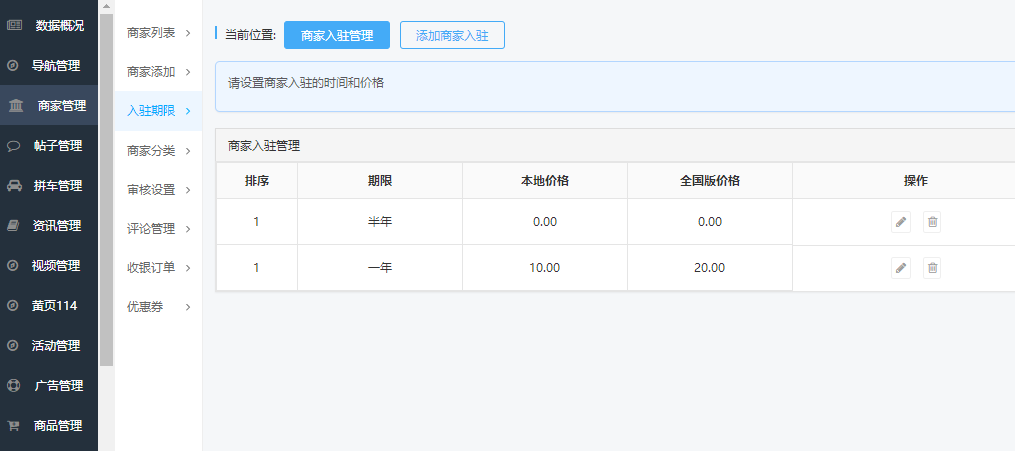Edit the 一年 row with pencil icon
The image size is (1015, 451).
[x=900, y=268]
